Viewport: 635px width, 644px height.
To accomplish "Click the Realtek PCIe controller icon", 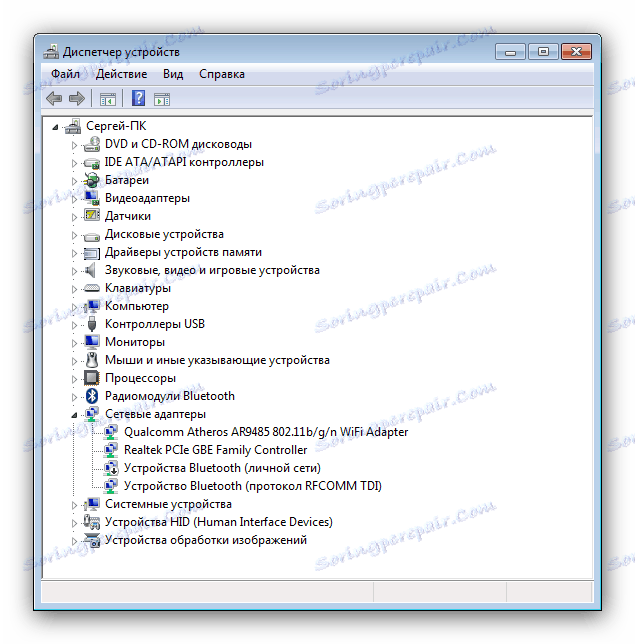I will [x=110, y=450].
